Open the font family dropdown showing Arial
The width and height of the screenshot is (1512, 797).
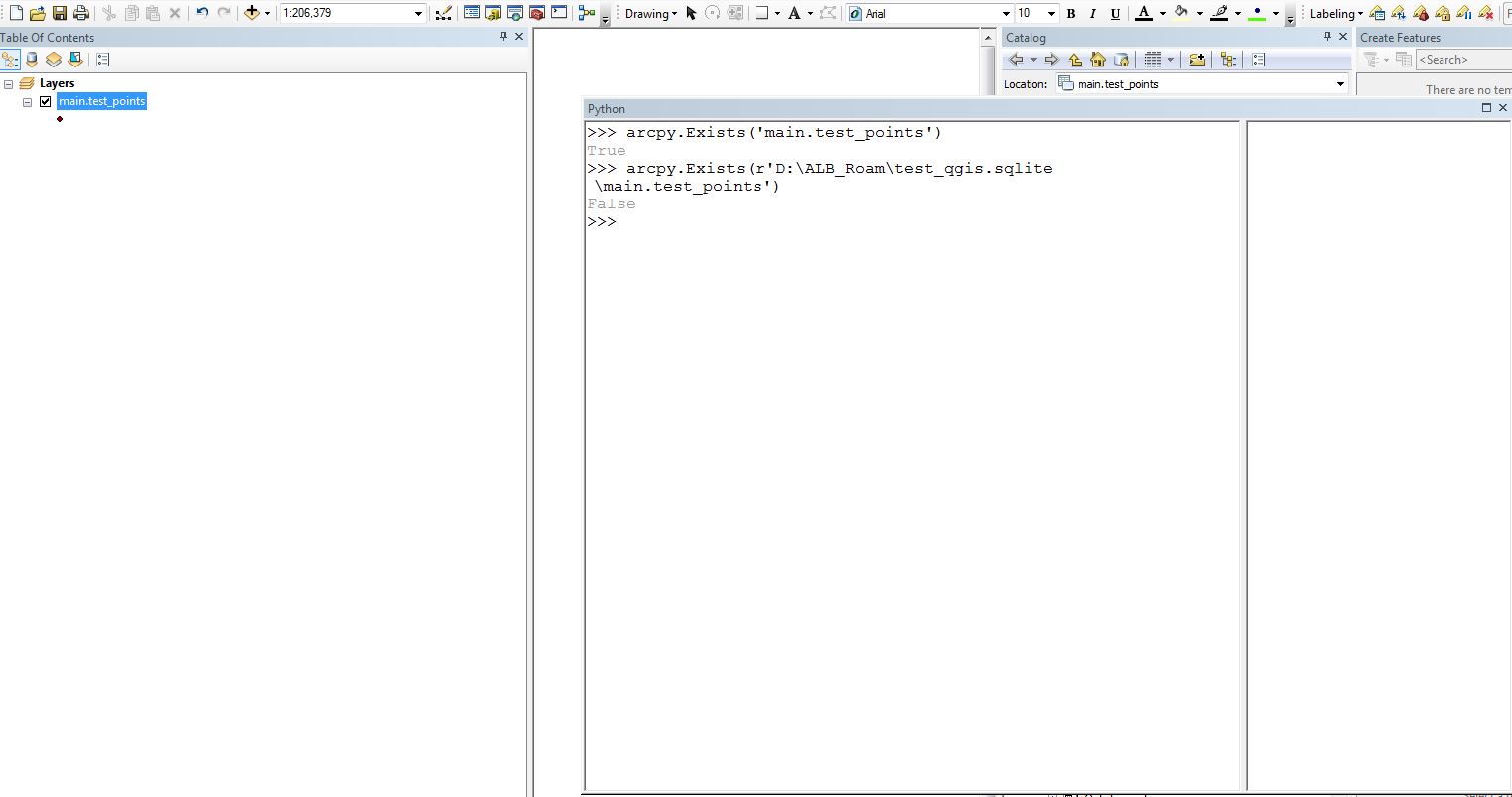click(1006, 13)
